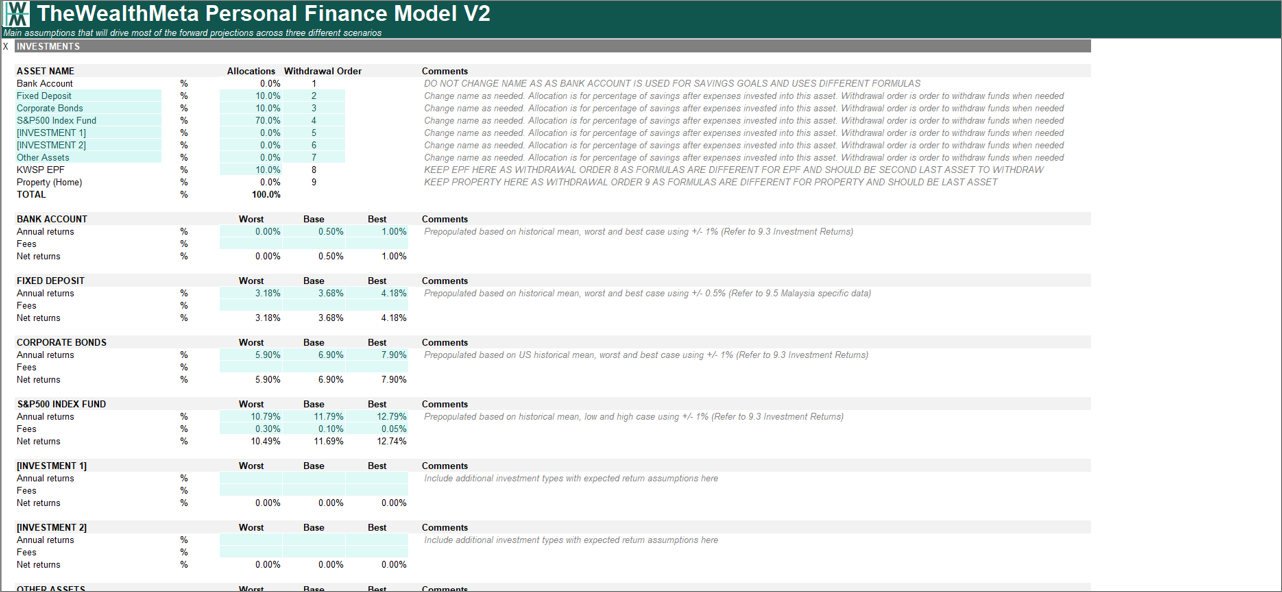Select S&P500 Fees 0.10% Base cell
The image size is (1282, 592).
click(314, 429)
